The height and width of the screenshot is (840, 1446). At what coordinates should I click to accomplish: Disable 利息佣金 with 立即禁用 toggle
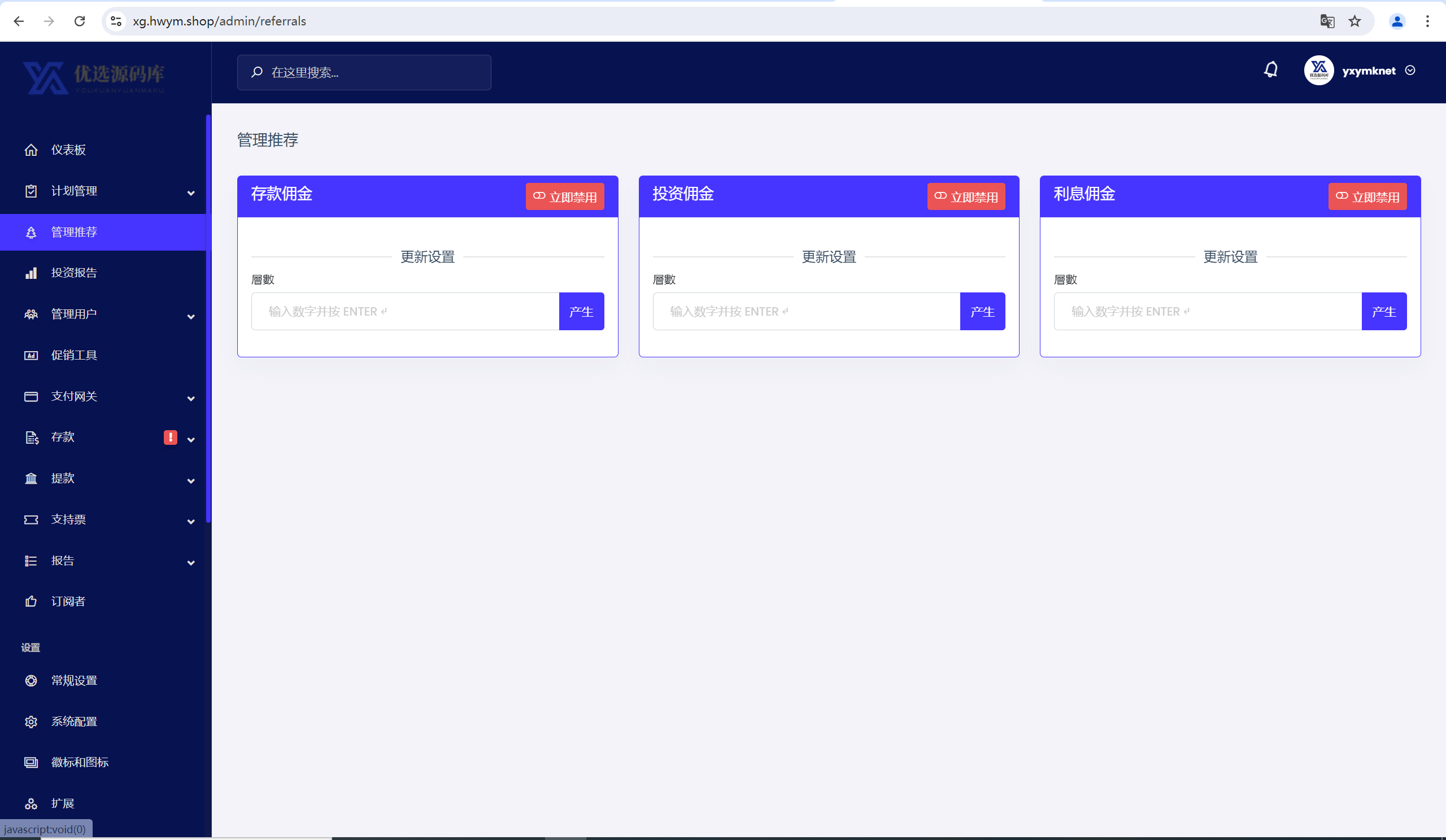(1367, 196)
